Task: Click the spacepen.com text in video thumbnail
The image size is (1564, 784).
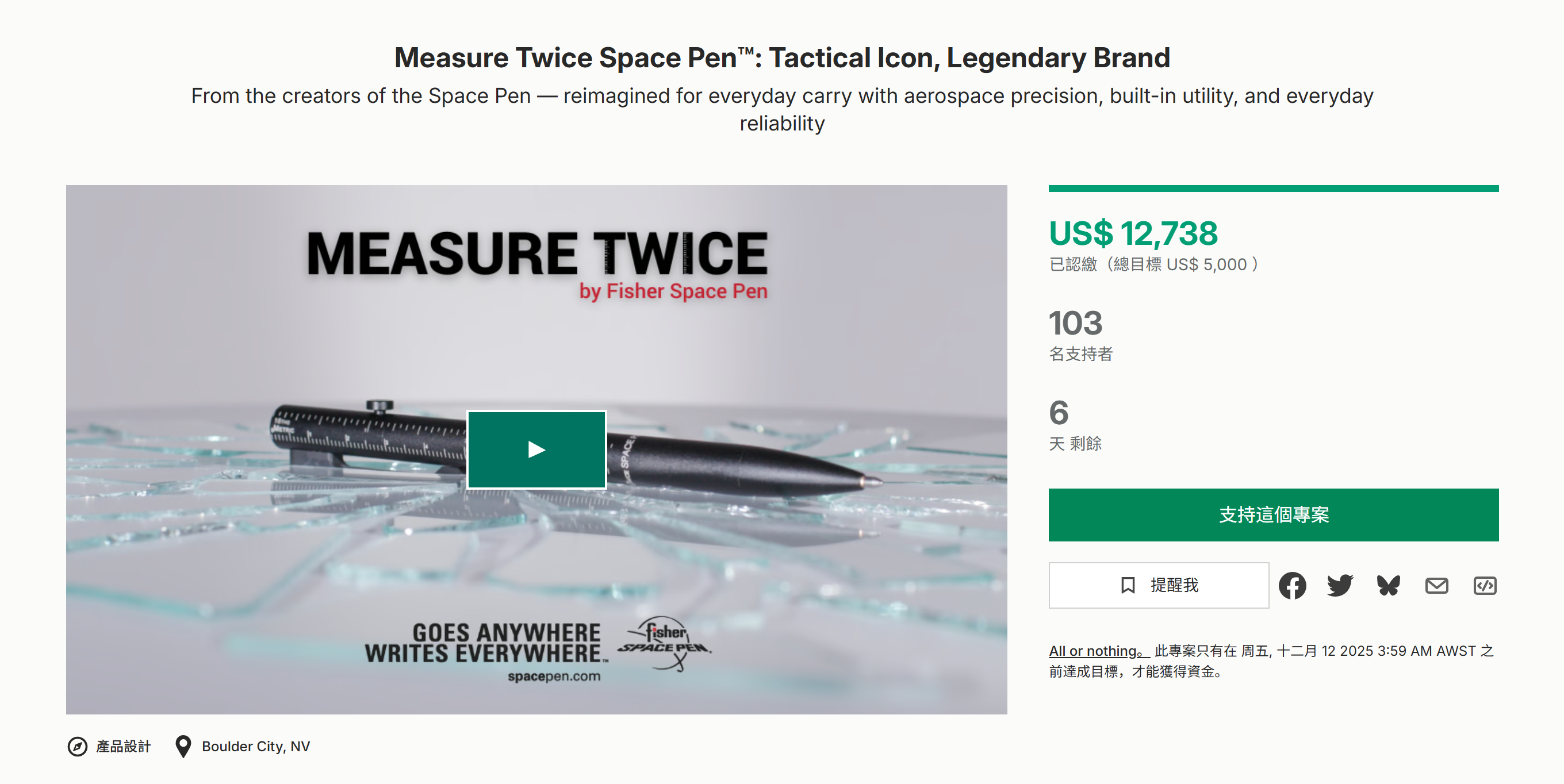Action: click(x=554, y=677)
